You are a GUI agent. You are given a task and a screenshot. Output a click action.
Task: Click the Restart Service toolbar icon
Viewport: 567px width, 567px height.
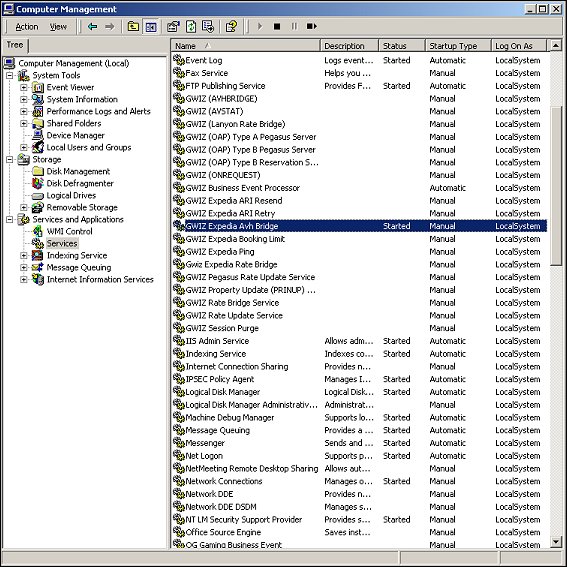(x=311, y=26)
